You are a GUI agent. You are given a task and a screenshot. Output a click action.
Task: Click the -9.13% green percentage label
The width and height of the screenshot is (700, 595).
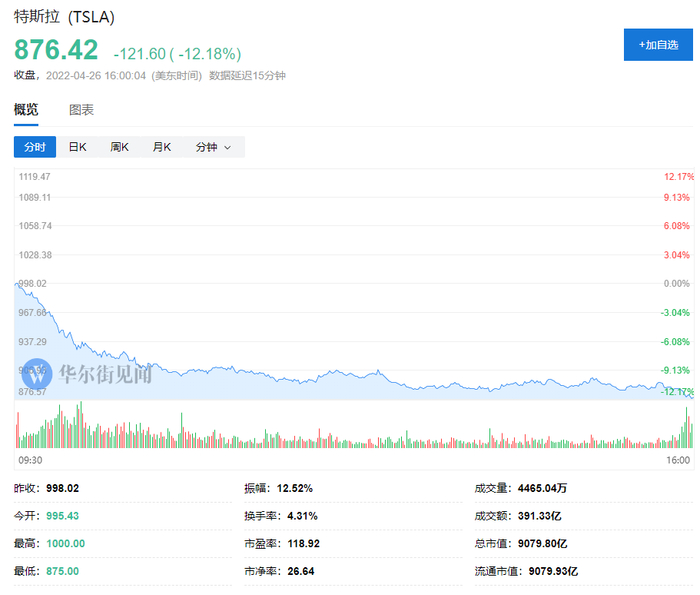point(675,370)
